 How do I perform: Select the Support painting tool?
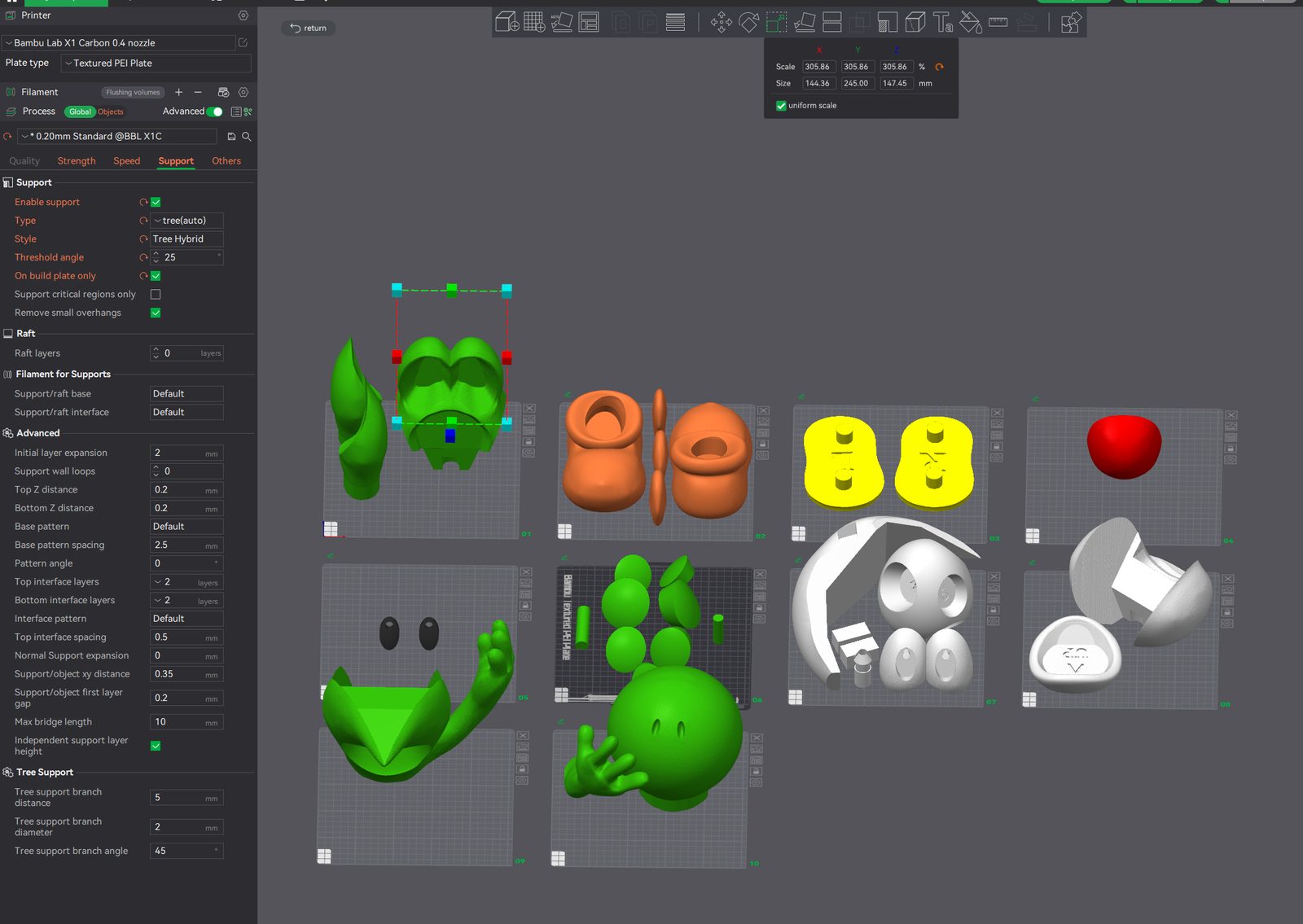click(888, 22)
